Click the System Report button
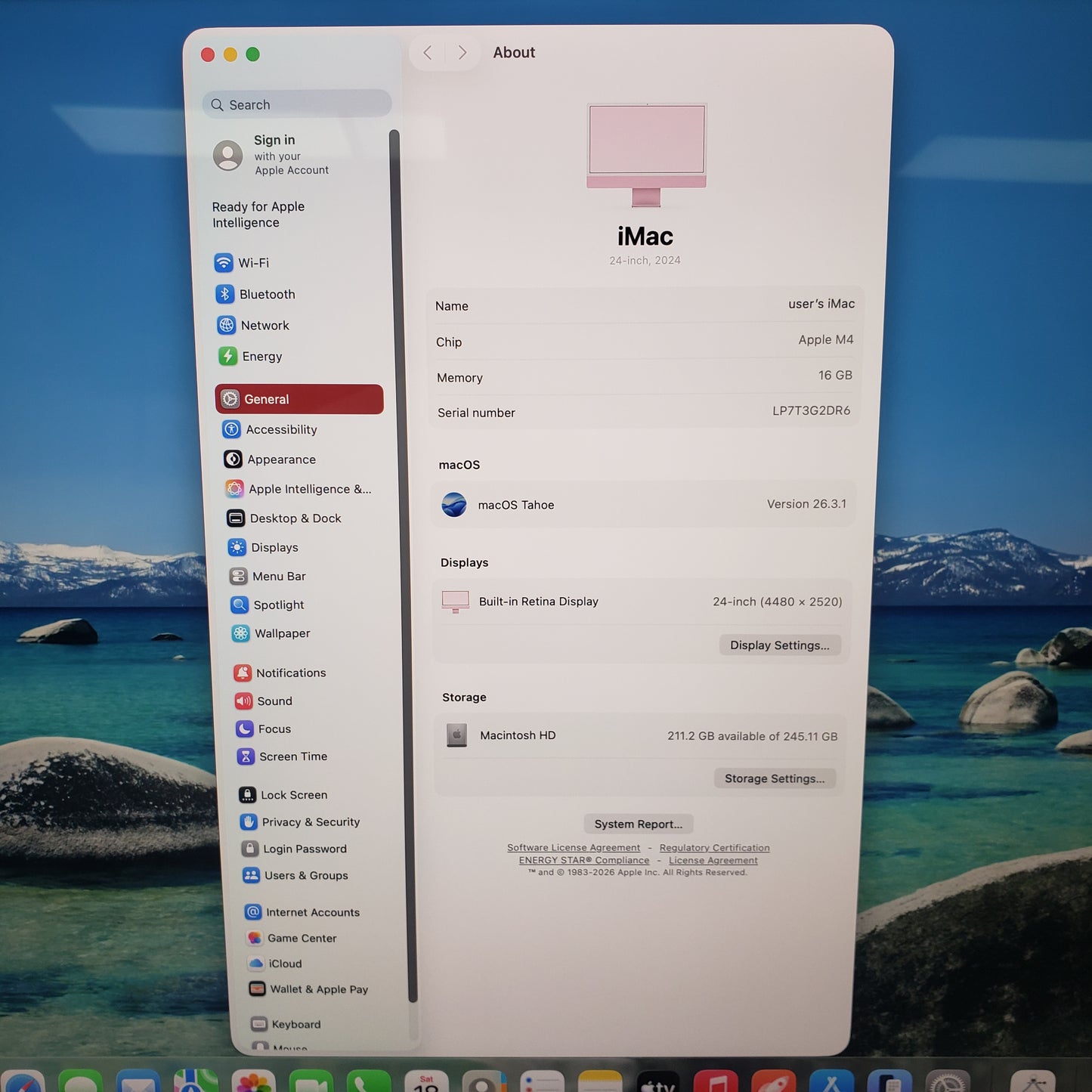 point(638,824)
